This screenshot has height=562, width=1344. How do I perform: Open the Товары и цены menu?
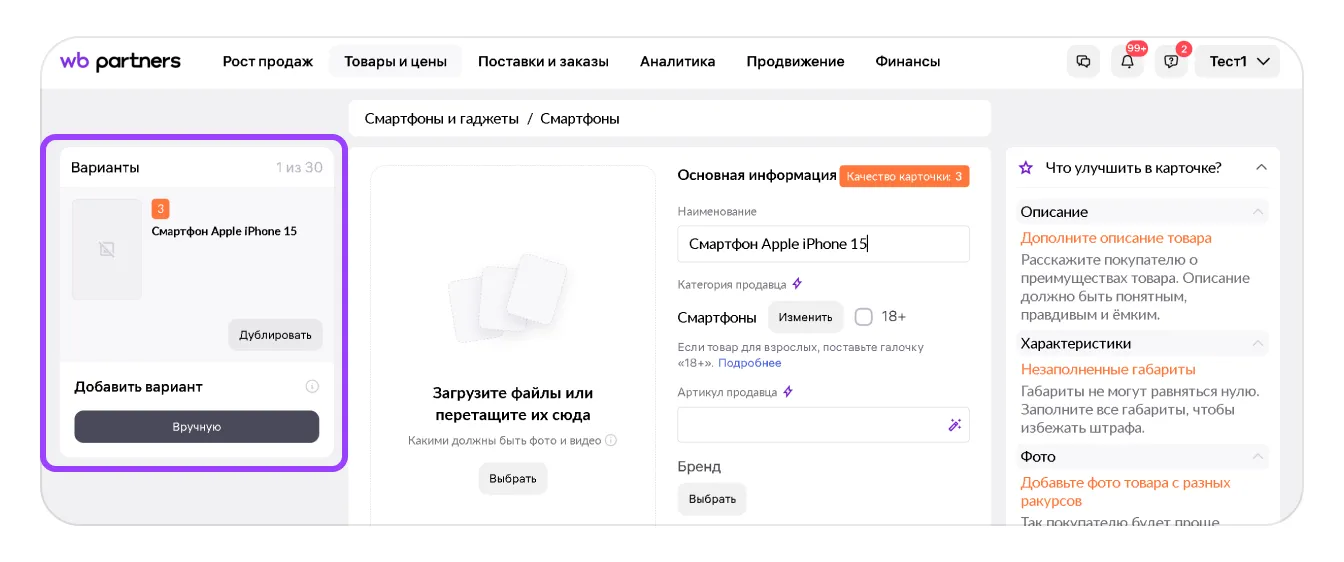pos(395,62)
